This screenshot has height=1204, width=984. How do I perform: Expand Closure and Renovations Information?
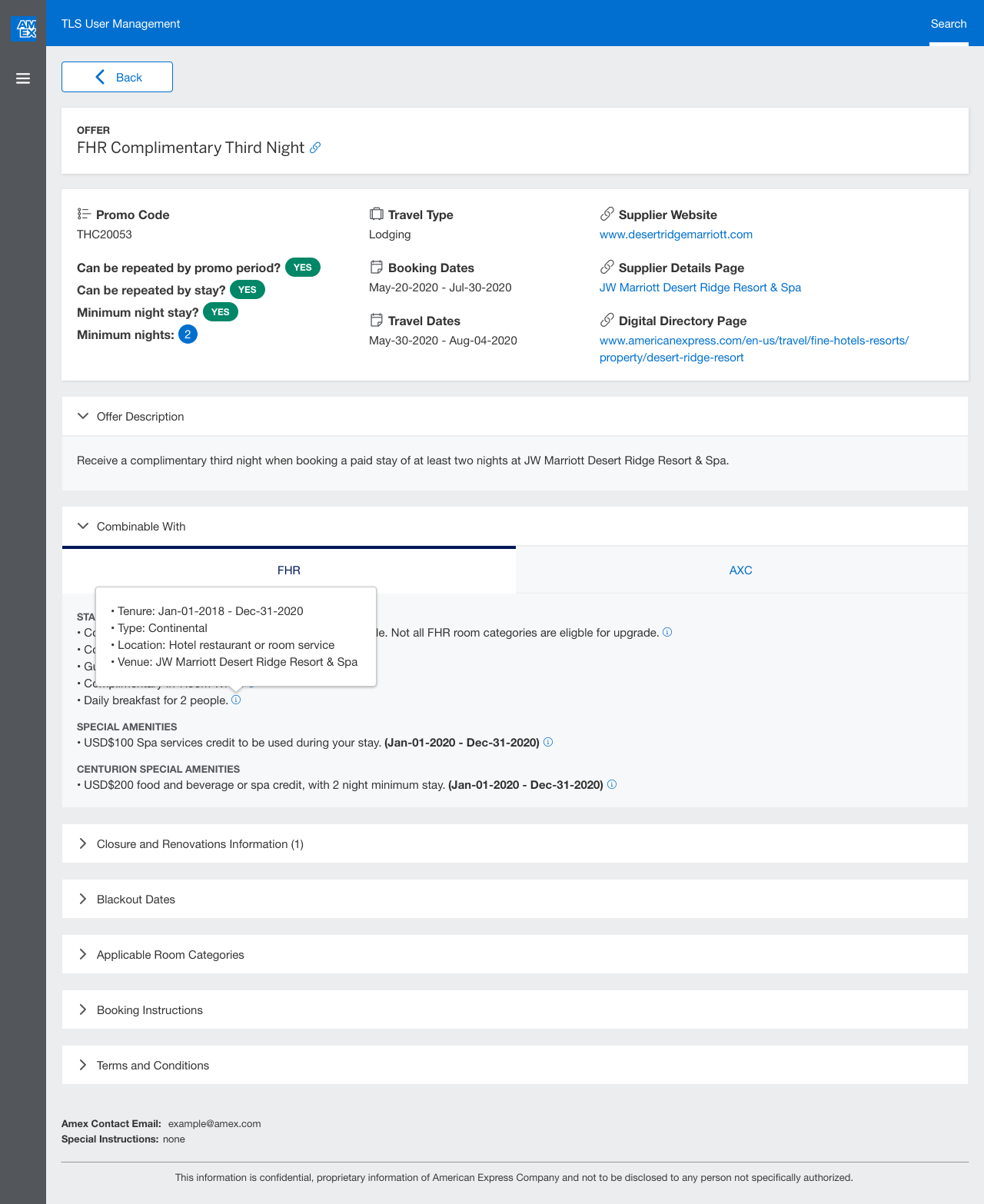pos(83,843)
